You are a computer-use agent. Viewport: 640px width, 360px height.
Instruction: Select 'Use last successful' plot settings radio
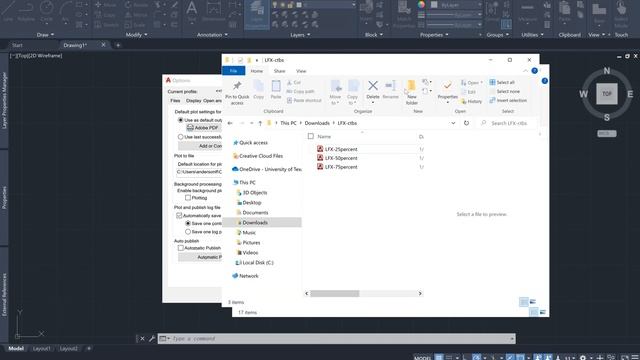[180, 137]
